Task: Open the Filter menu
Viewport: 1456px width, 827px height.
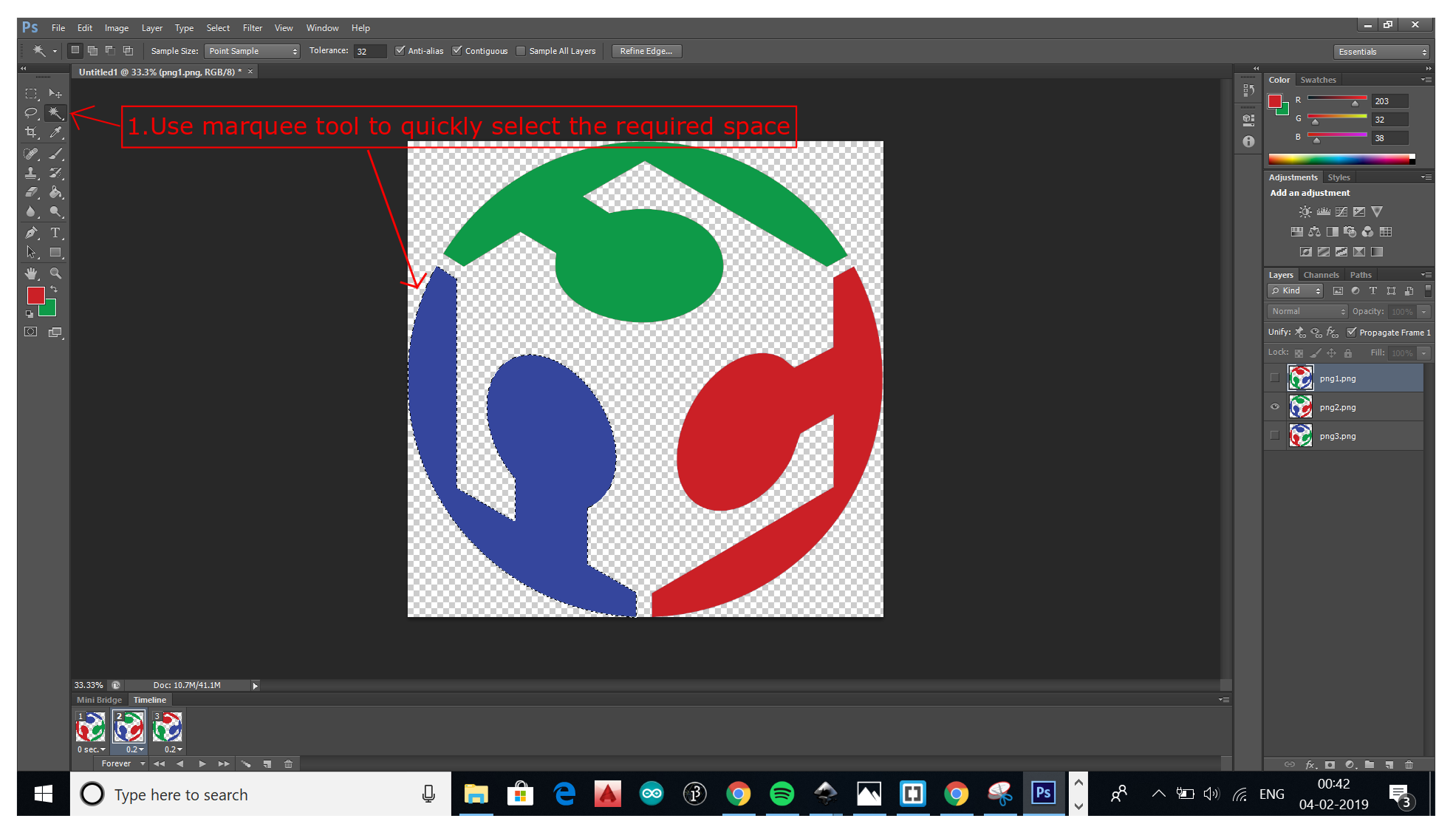Action: tap(253, 28)
